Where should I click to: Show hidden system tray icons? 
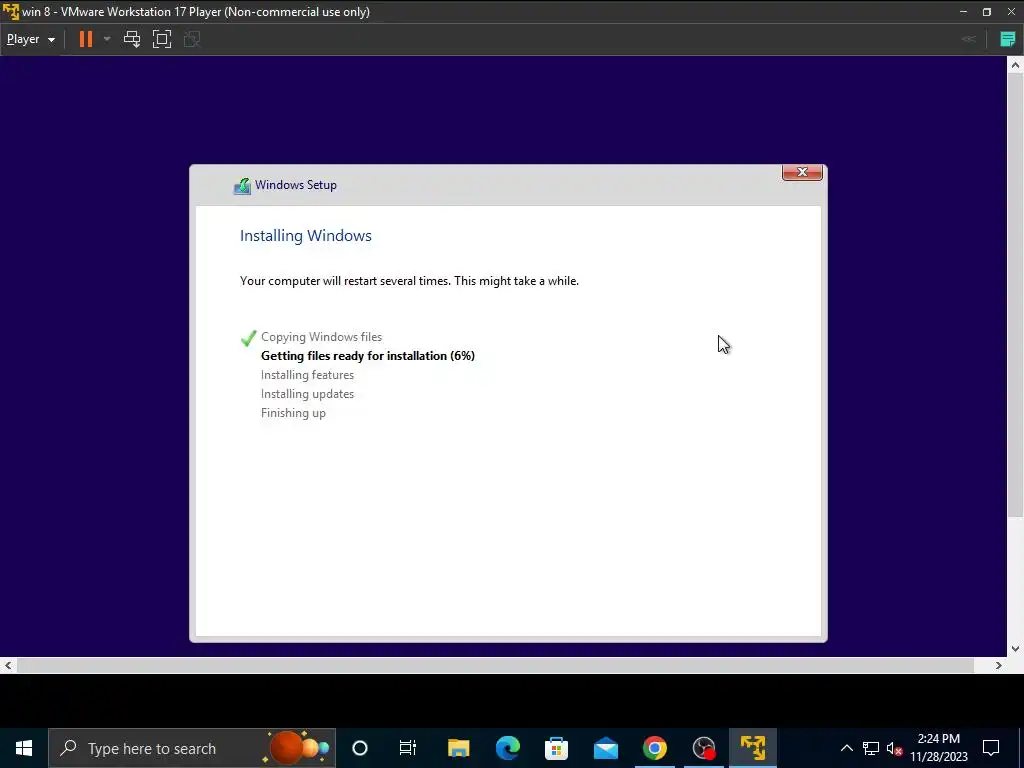point(846,748)
